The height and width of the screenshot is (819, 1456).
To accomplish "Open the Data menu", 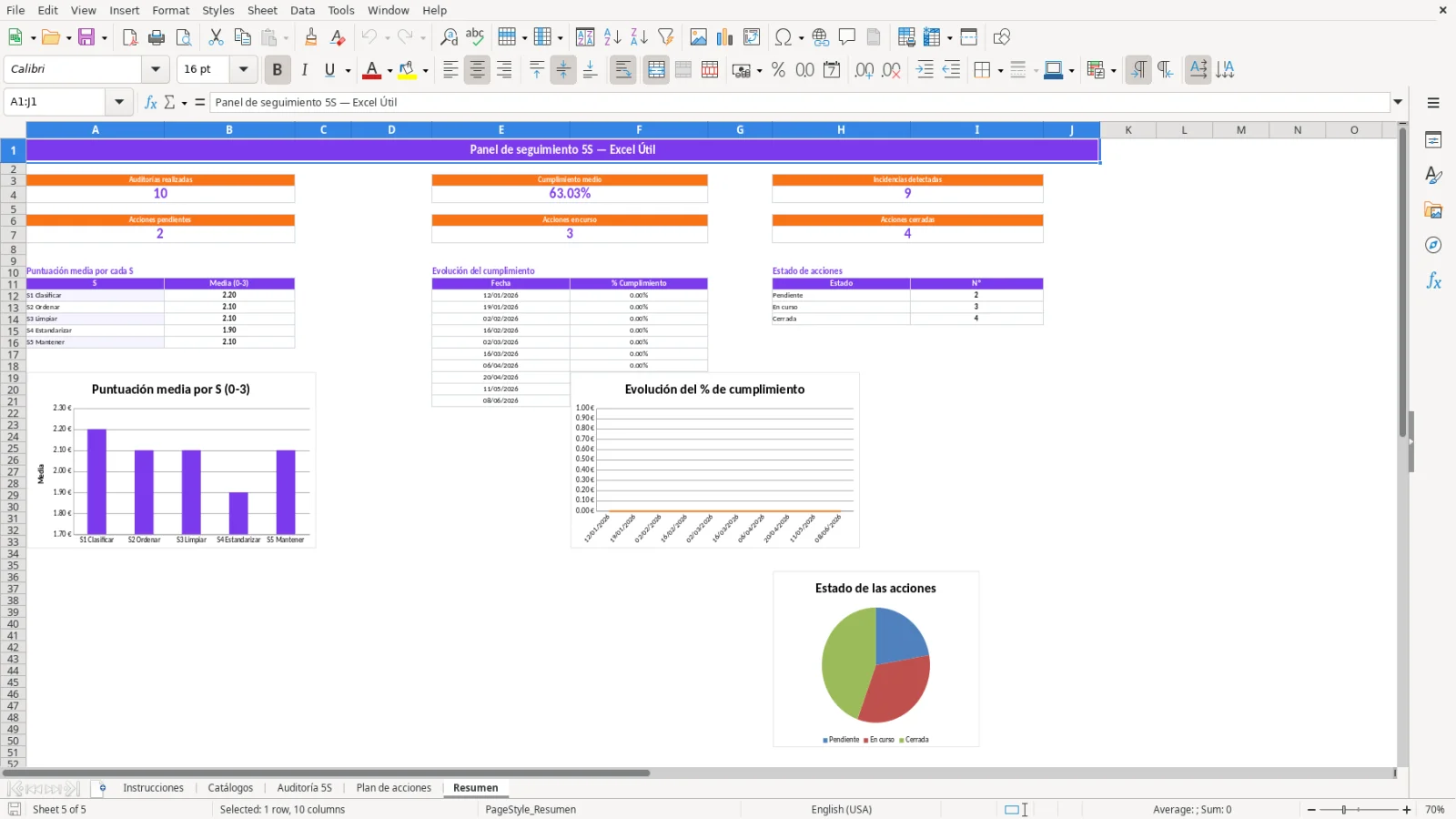I will (x=303, y=10).
